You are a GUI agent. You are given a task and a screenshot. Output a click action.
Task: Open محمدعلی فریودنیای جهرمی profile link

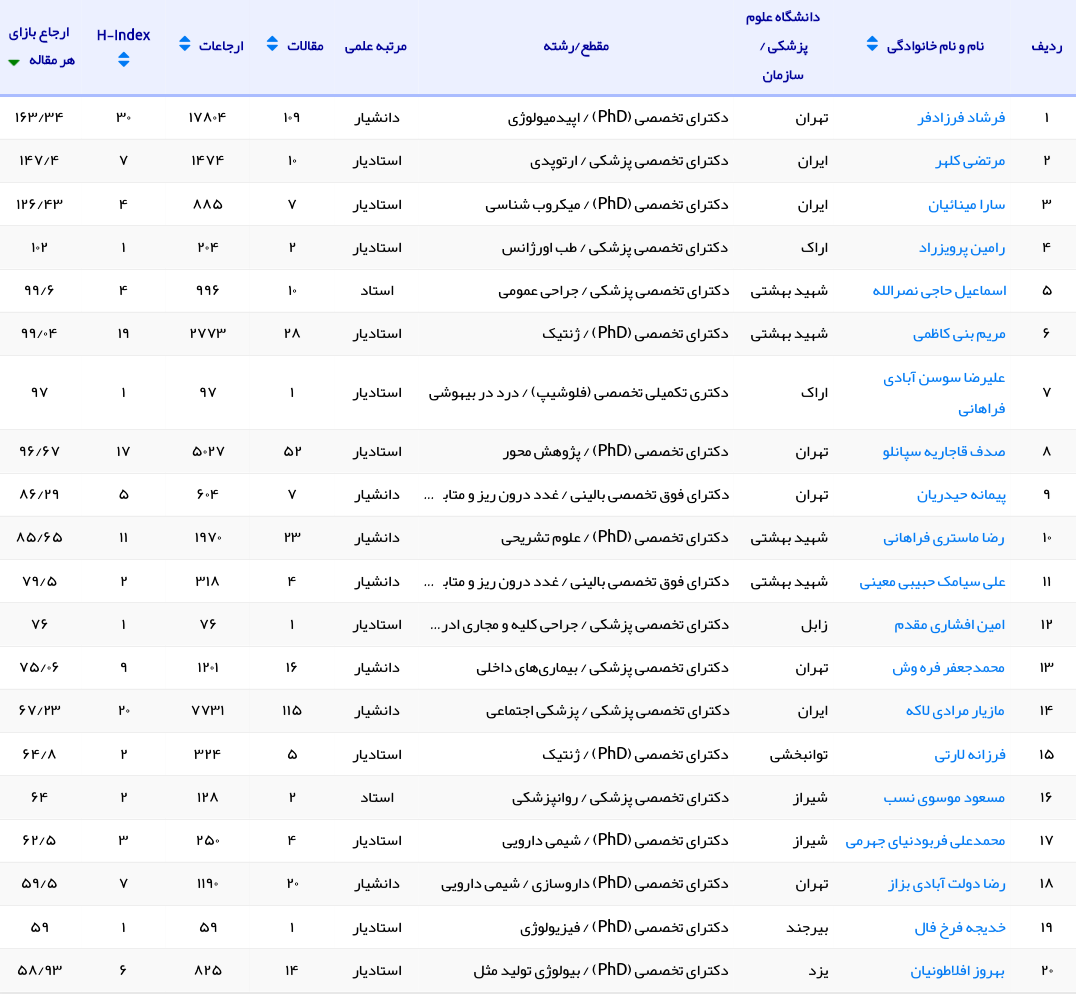coord(925,841)
